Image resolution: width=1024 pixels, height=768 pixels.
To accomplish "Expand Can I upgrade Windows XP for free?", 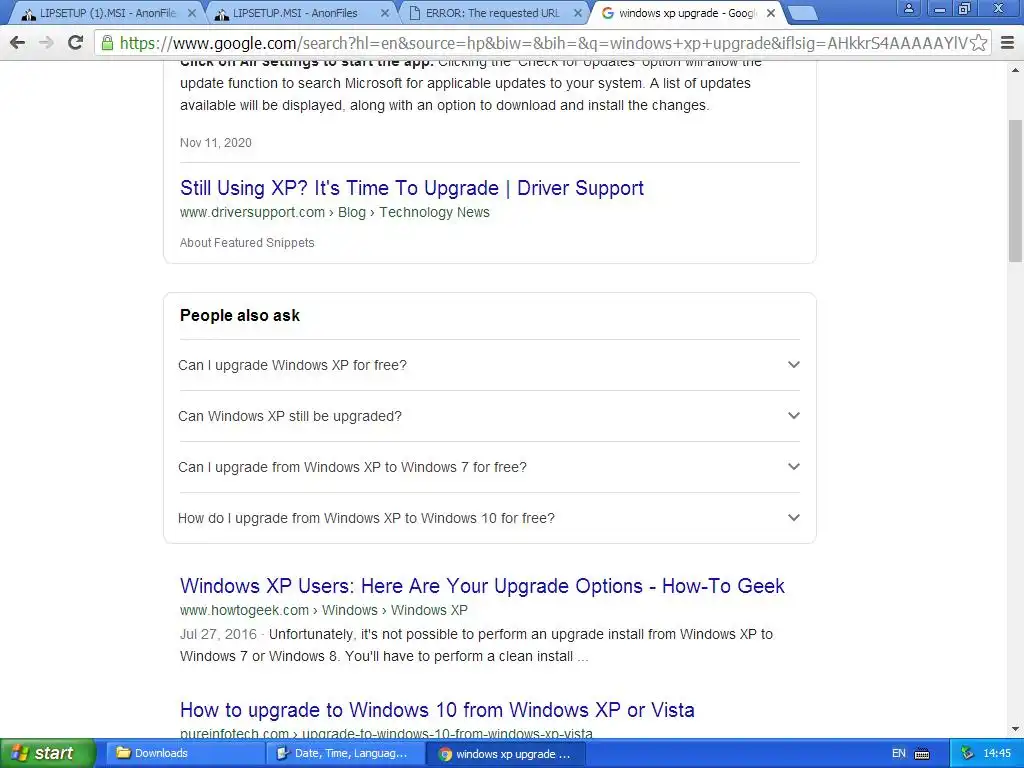I will pos(489,365).
